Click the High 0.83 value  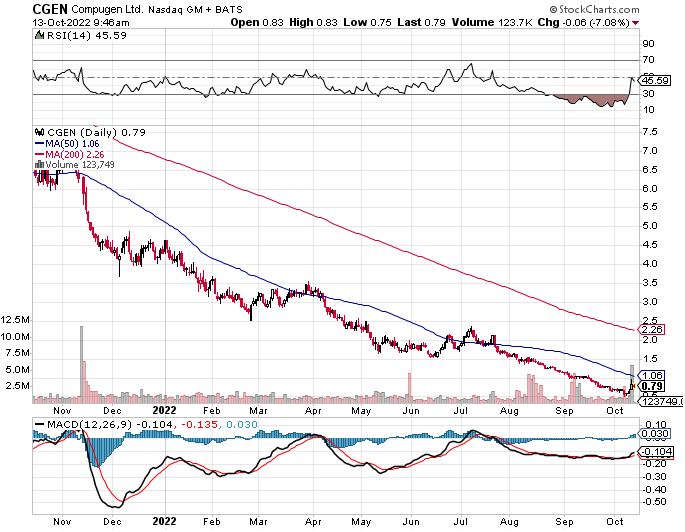[x=313, y=22]
